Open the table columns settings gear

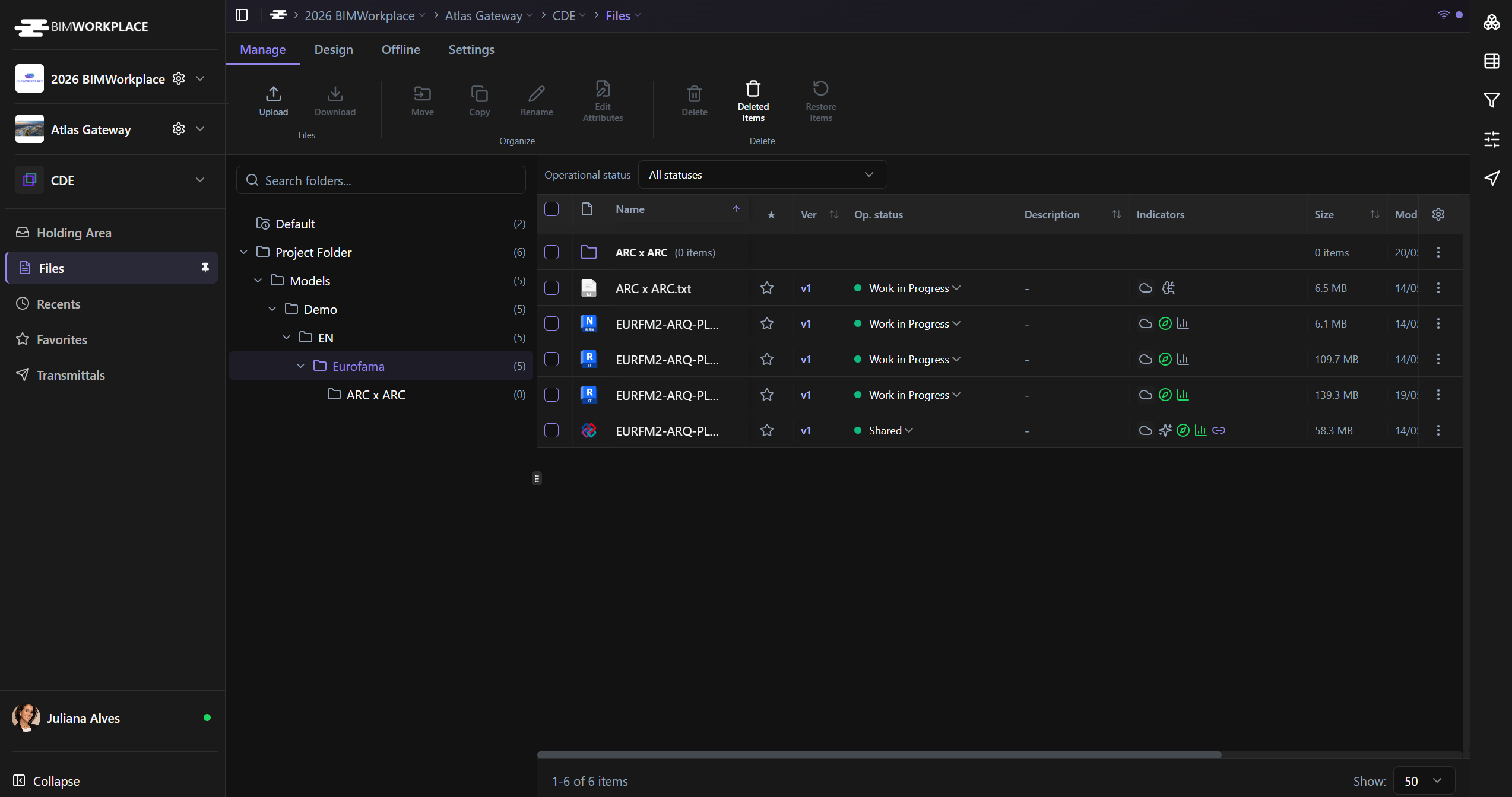1438,214
